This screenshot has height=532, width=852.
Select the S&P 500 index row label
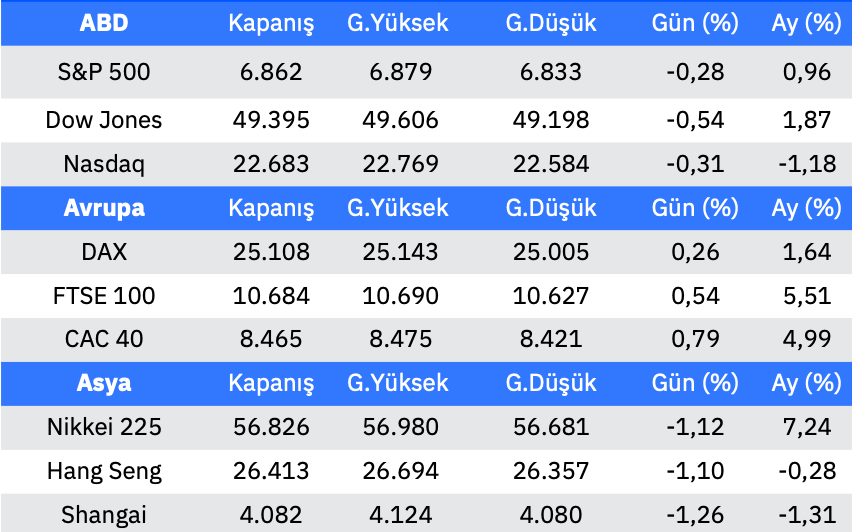click(x=104, y=72)
